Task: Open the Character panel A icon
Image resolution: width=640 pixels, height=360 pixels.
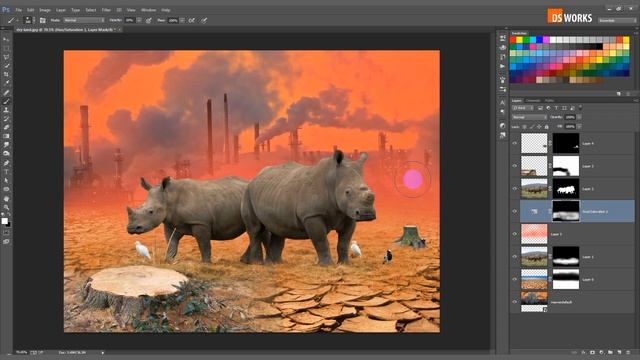Action: (503, 102)
